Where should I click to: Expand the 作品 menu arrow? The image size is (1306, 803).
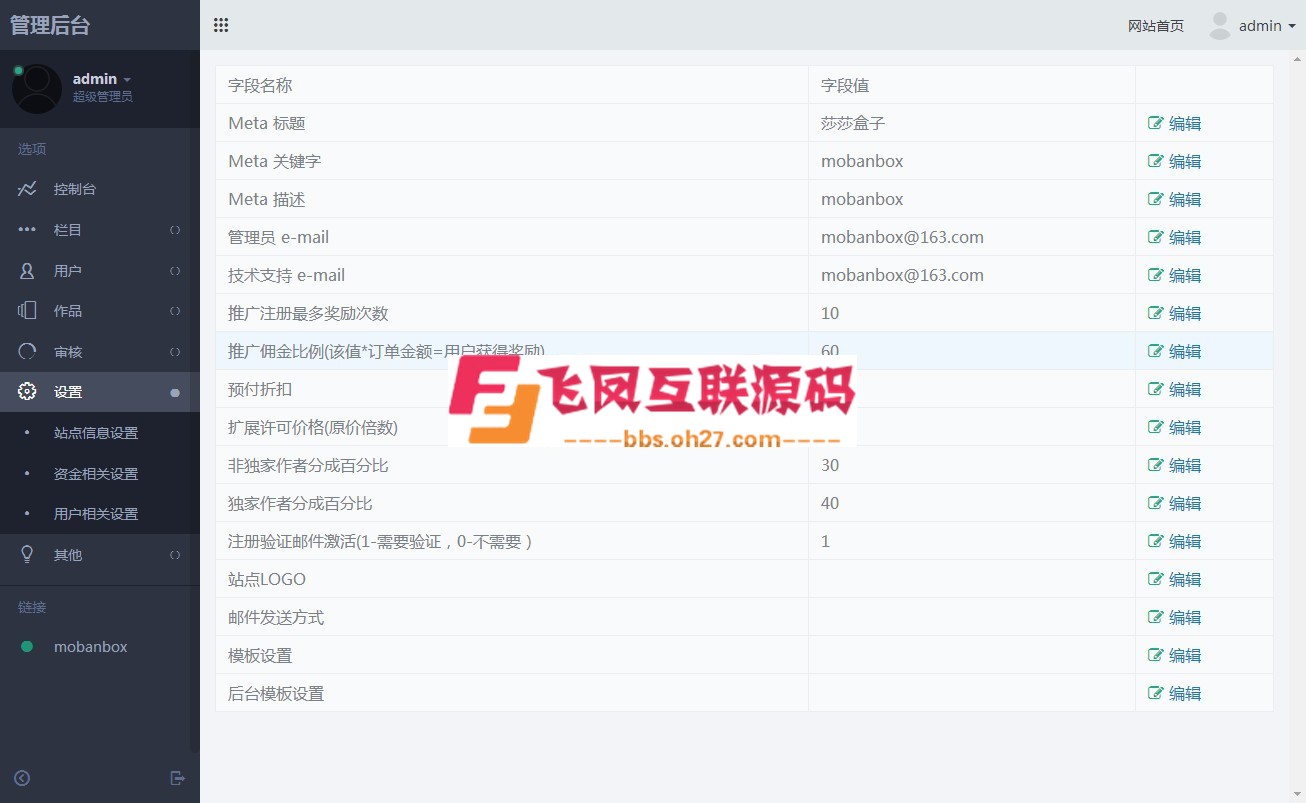coord(175,311)
